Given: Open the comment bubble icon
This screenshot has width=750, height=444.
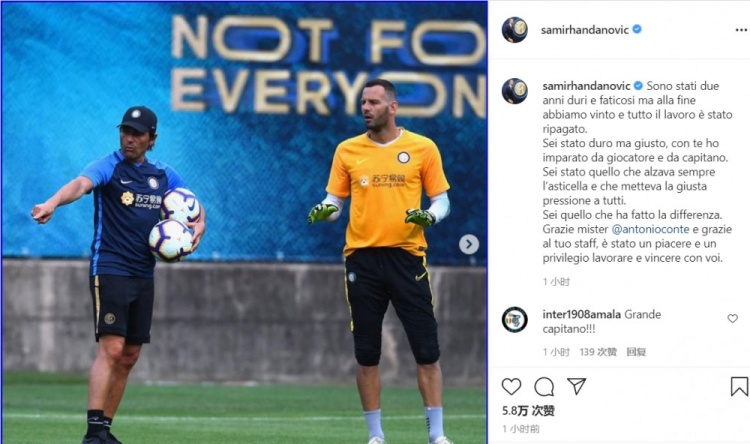Looking at the screenshot, I should 544,387.
